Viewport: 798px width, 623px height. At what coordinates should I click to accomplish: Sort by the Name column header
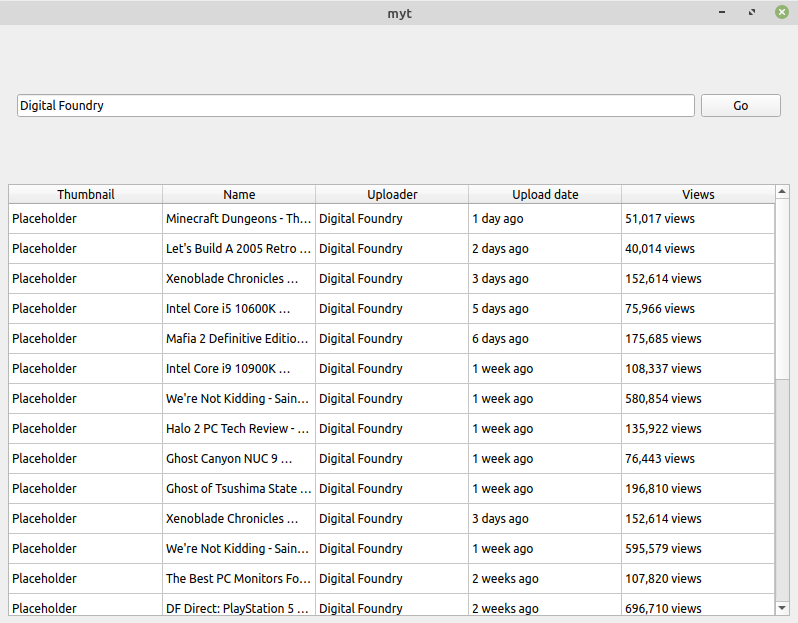(x=239, y=194)
